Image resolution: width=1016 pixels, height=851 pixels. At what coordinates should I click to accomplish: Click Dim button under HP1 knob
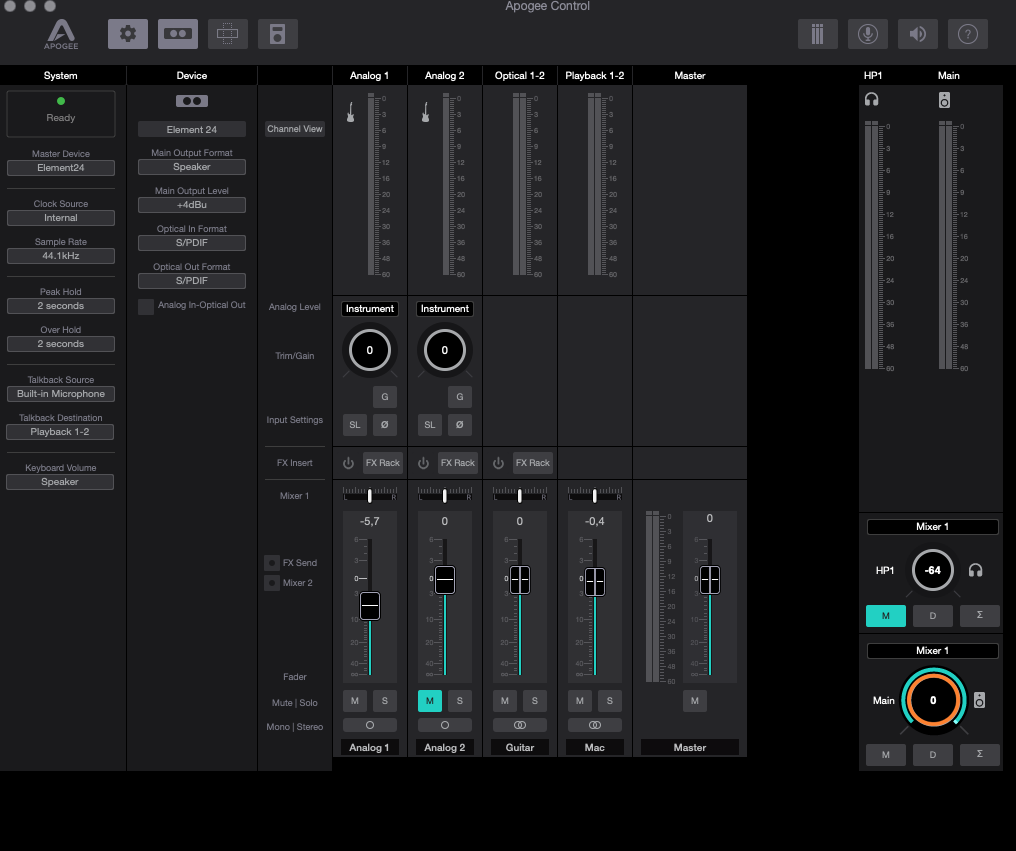point(933,616)
